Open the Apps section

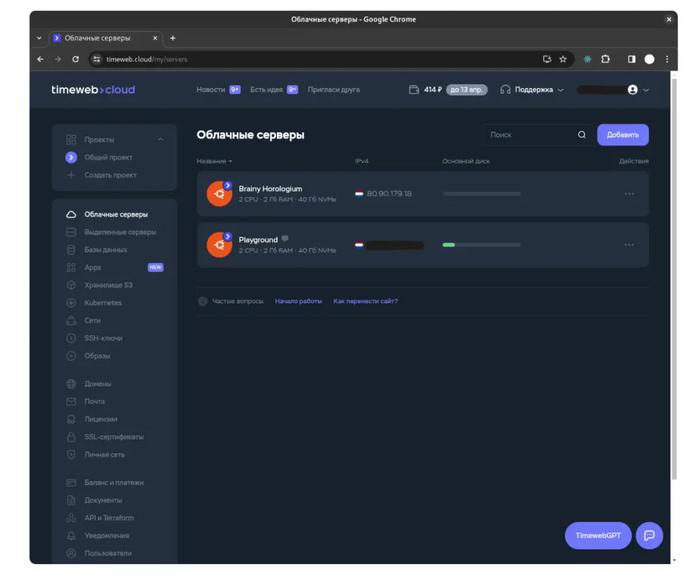click(x=92, y=267)
